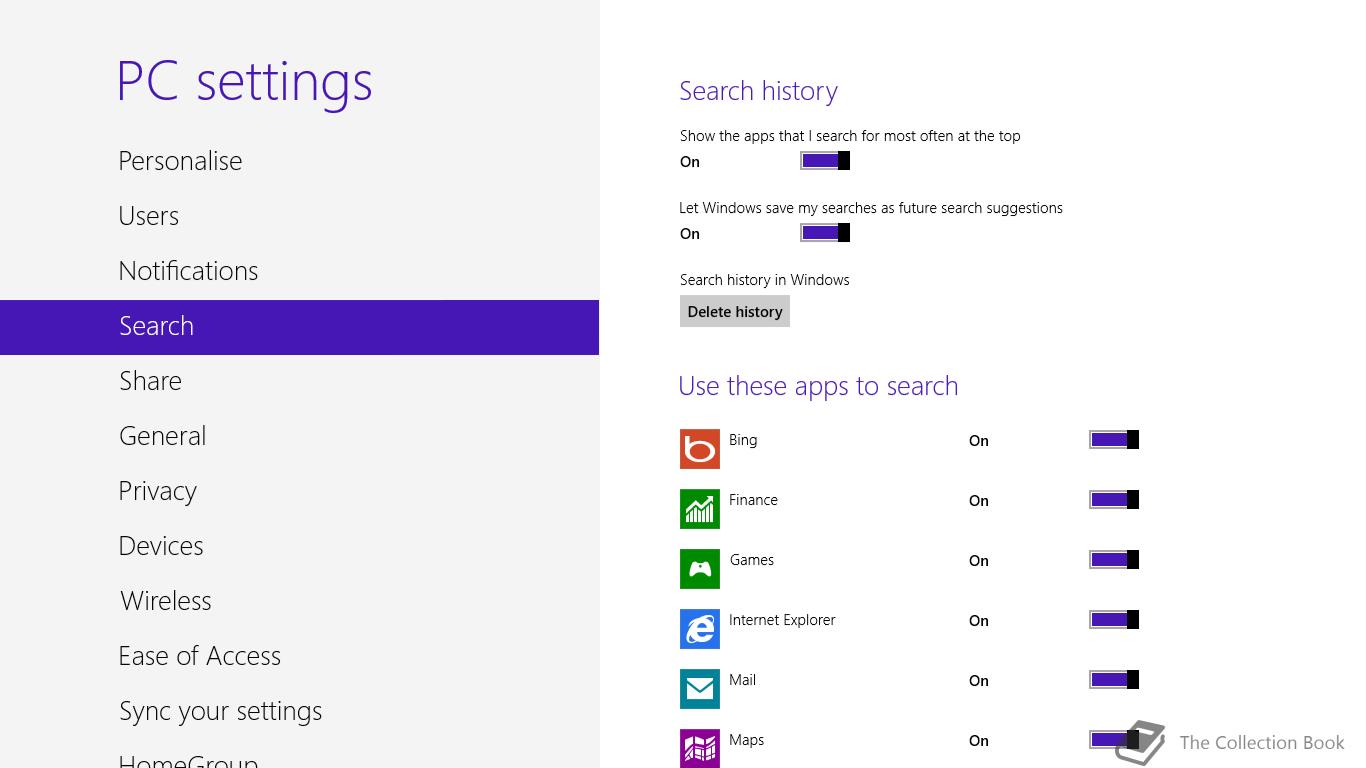1366x768 pixels.
Task: Click the Maps app name label
Action: (746, 741)
